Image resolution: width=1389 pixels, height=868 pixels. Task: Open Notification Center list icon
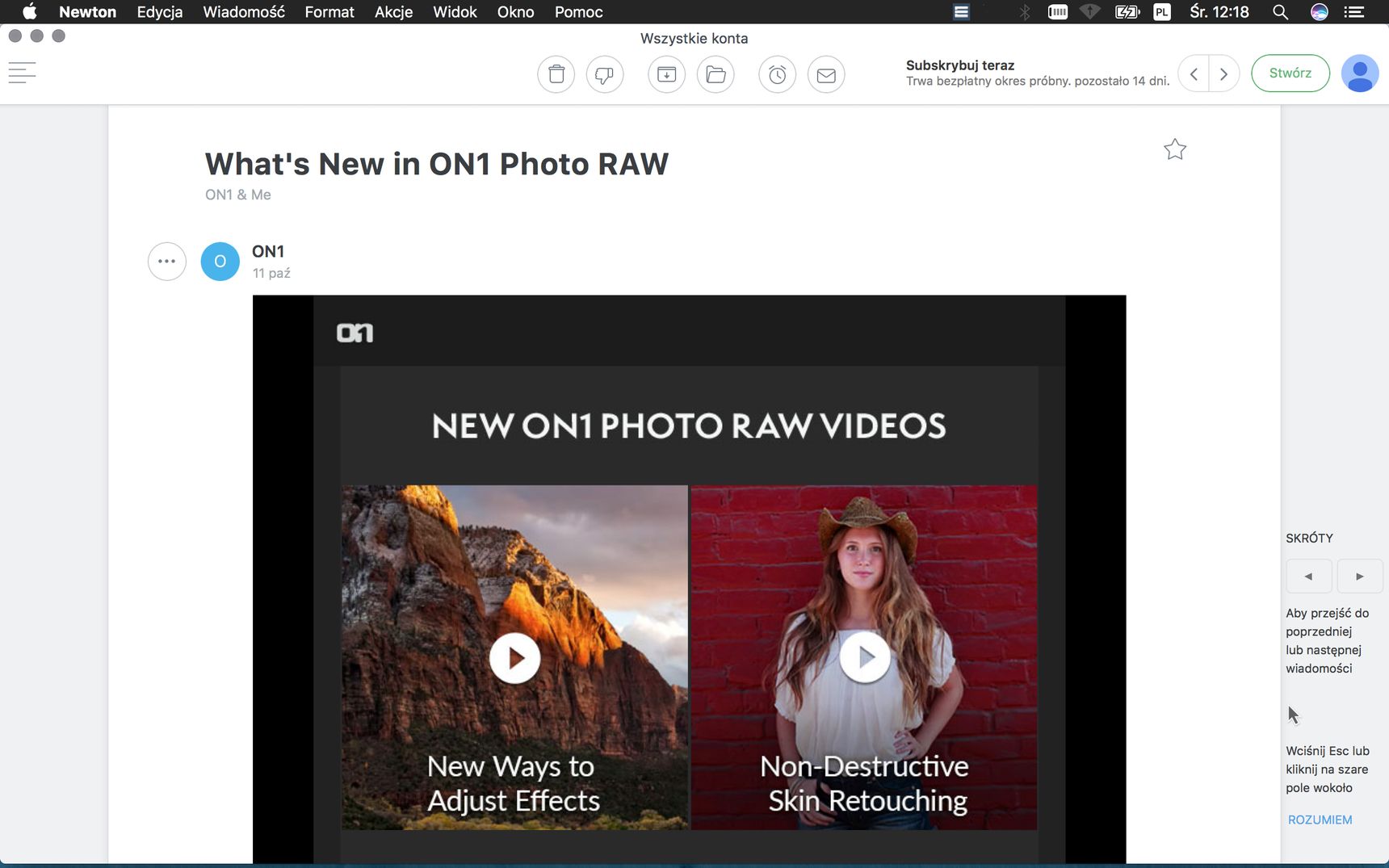pyautogui.click(x=1354, y=12)
